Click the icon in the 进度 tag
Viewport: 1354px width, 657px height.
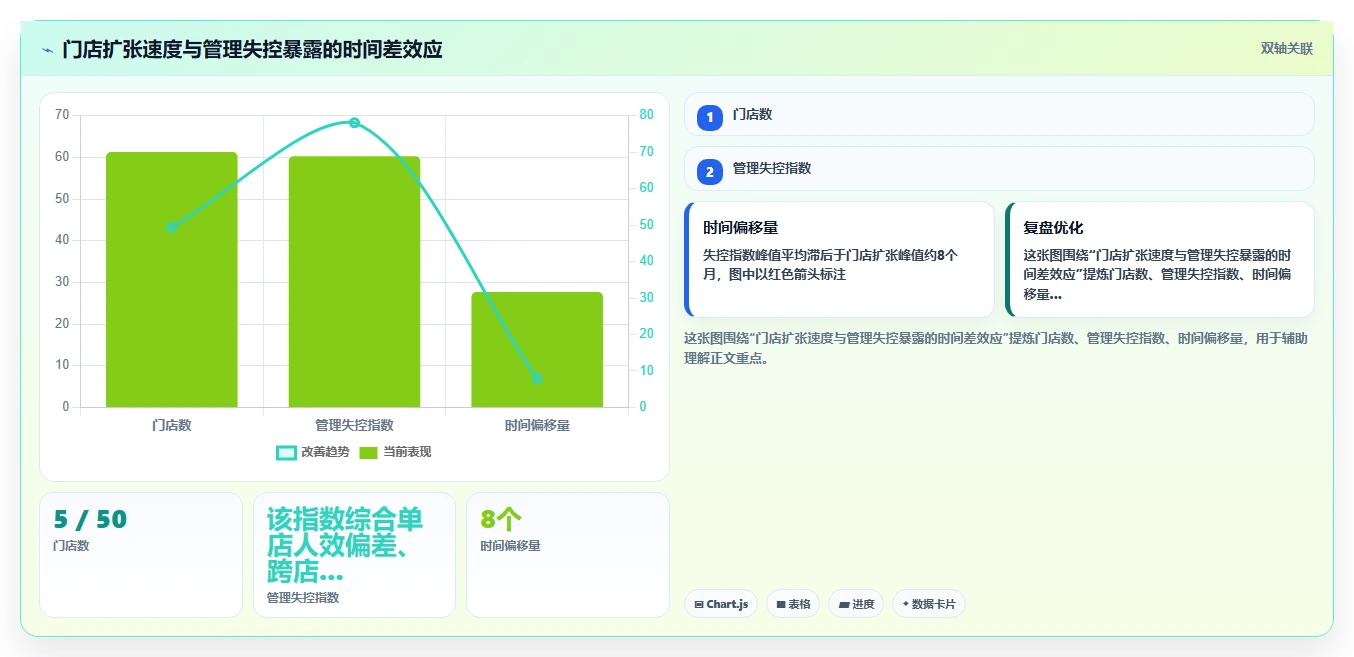[x=844, y=605]
